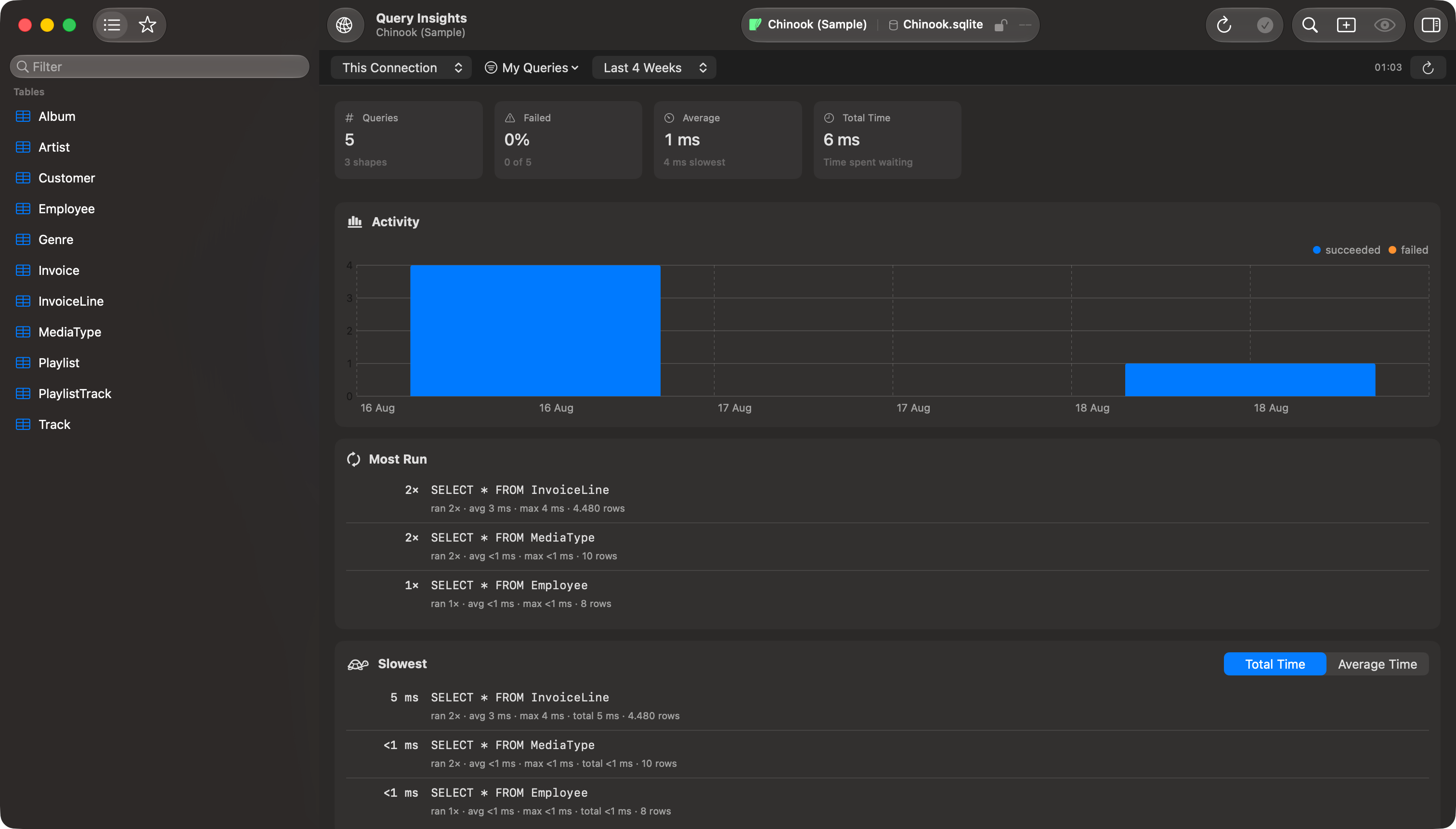The image size is (1456, 829).
Task: Open the favorites star tab
Action: coord(147,25)
